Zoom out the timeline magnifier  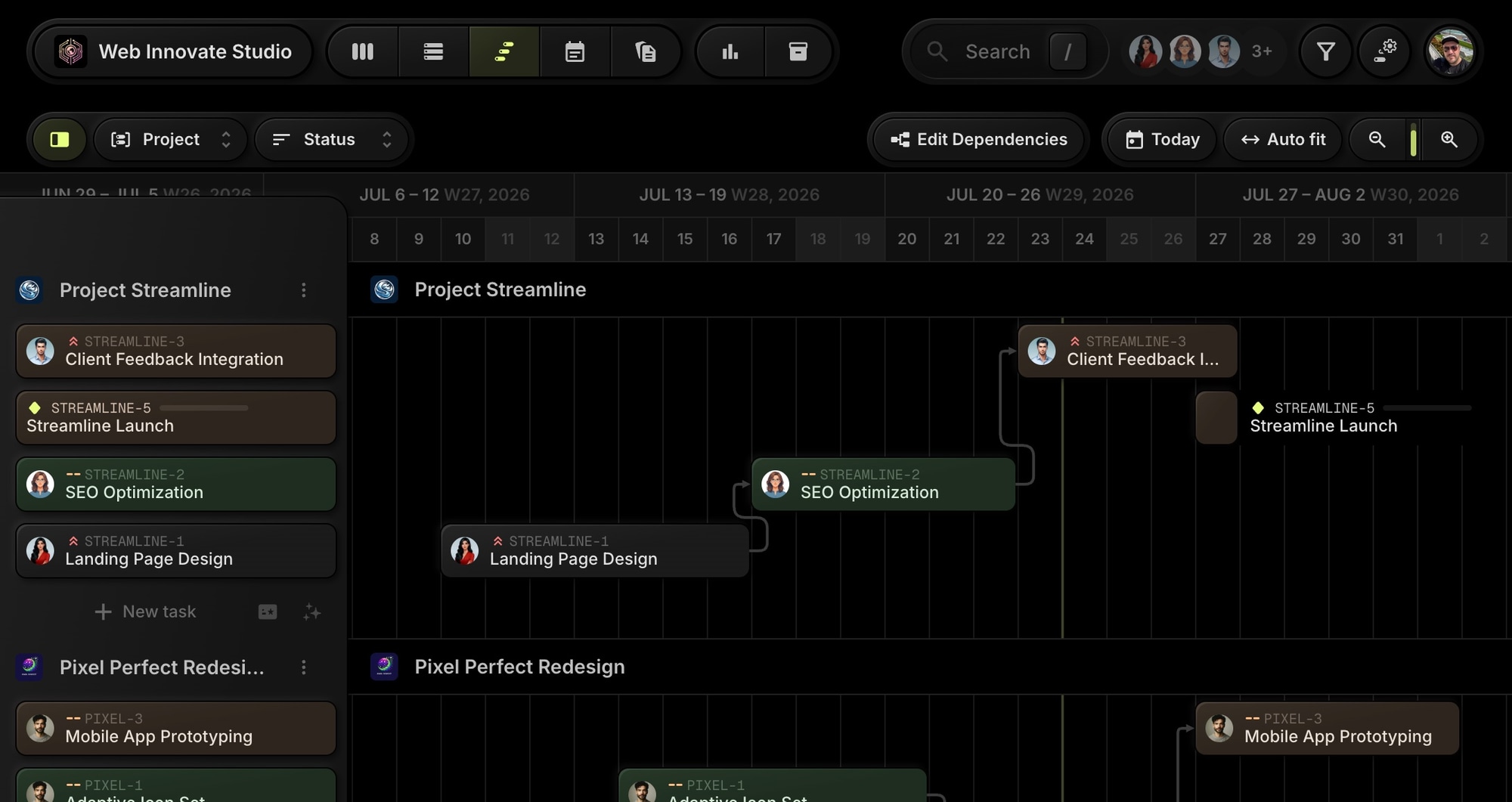1377,139
